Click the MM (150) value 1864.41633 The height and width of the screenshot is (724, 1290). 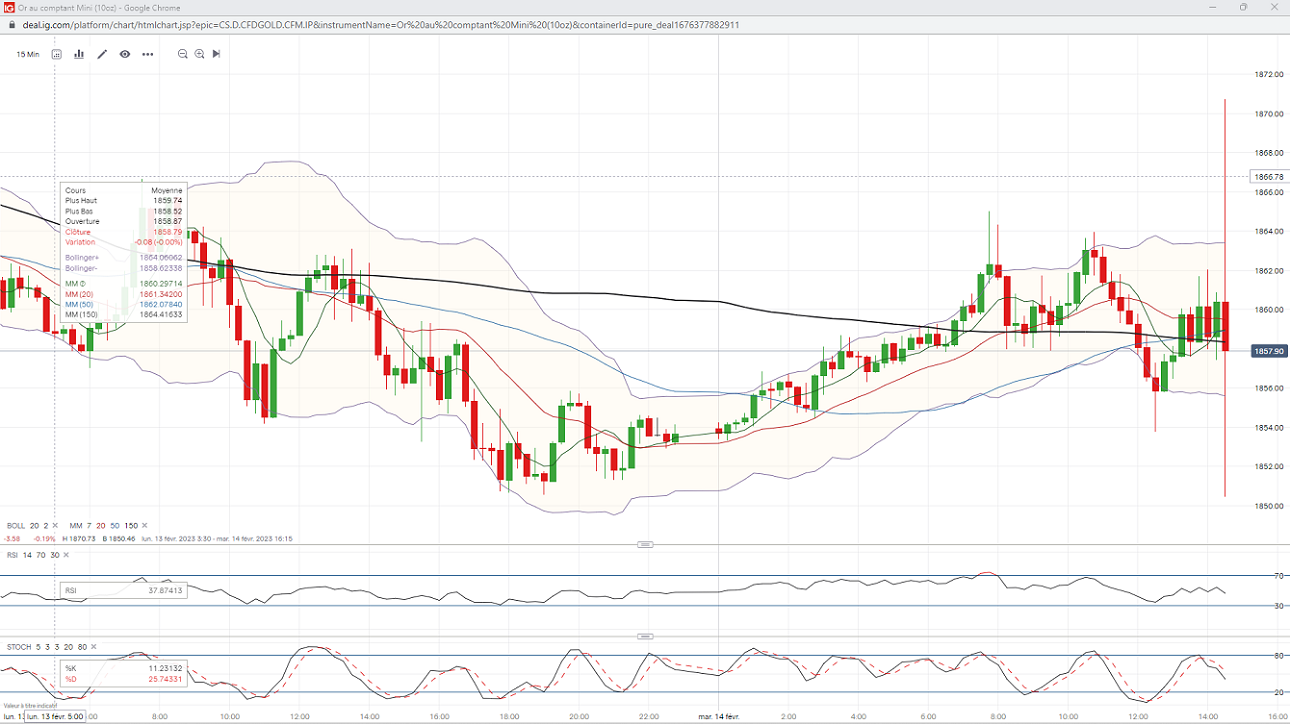pos(163,315)
